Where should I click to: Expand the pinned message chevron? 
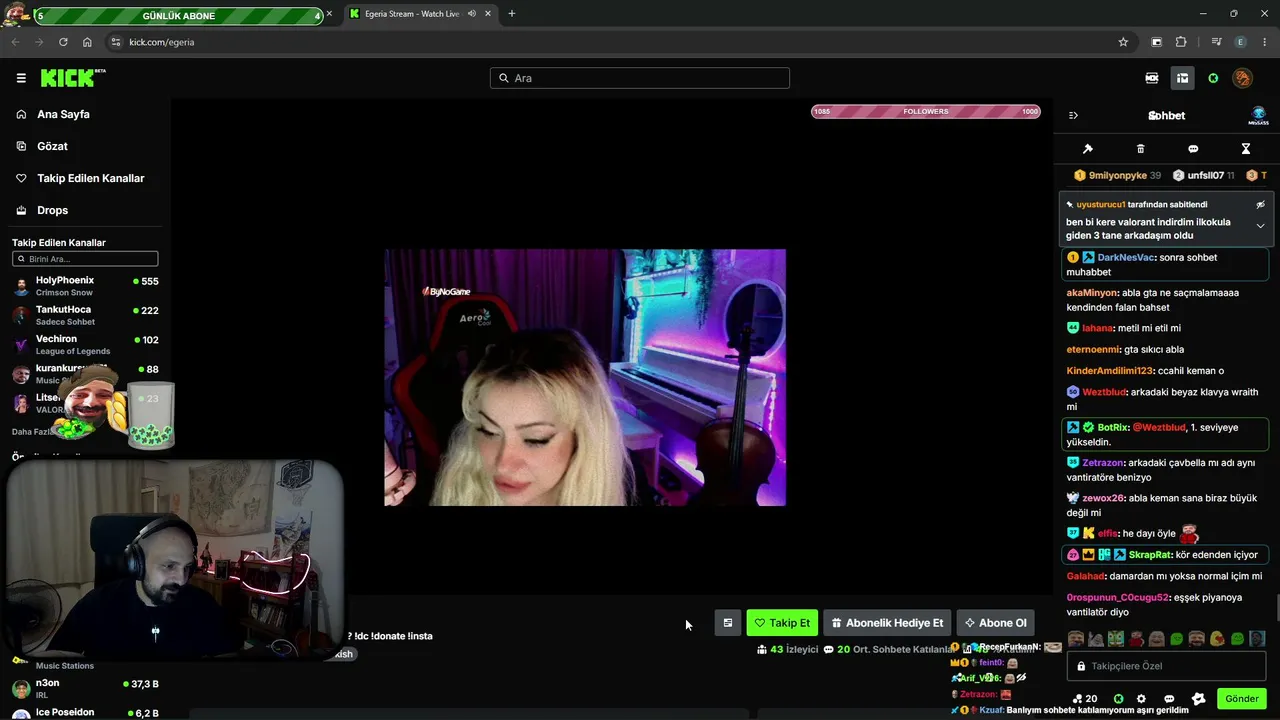point(1260,226)
